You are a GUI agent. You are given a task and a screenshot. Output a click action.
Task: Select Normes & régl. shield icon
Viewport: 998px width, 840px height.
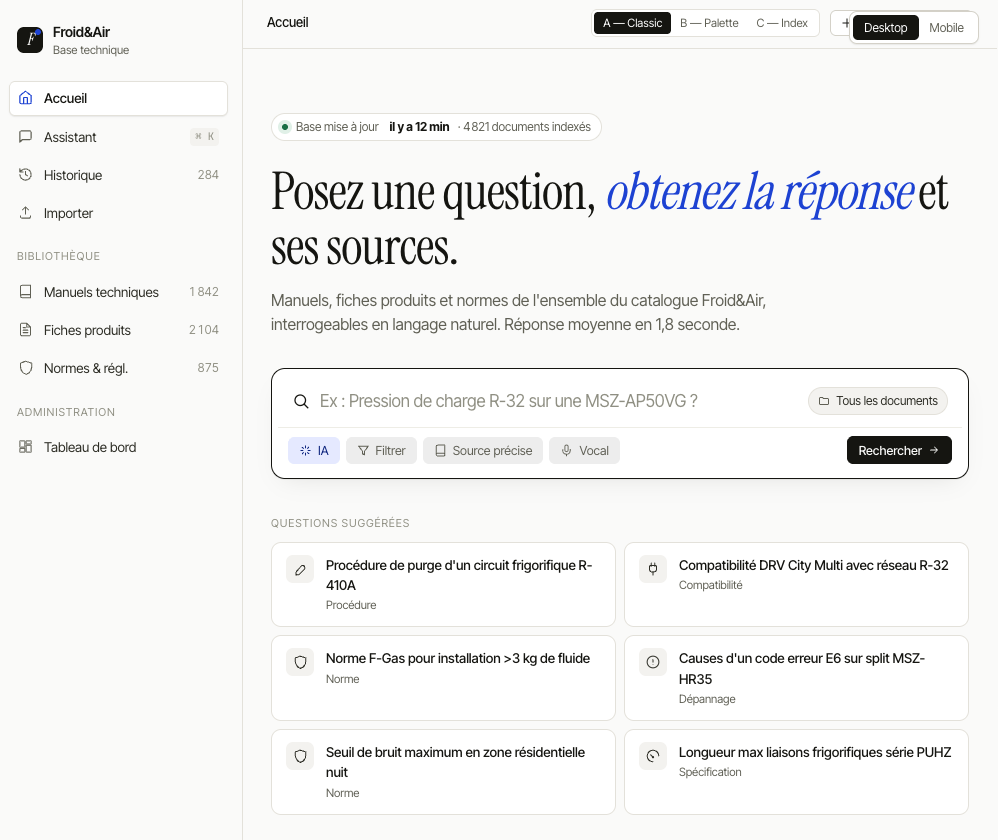point(25,368)
